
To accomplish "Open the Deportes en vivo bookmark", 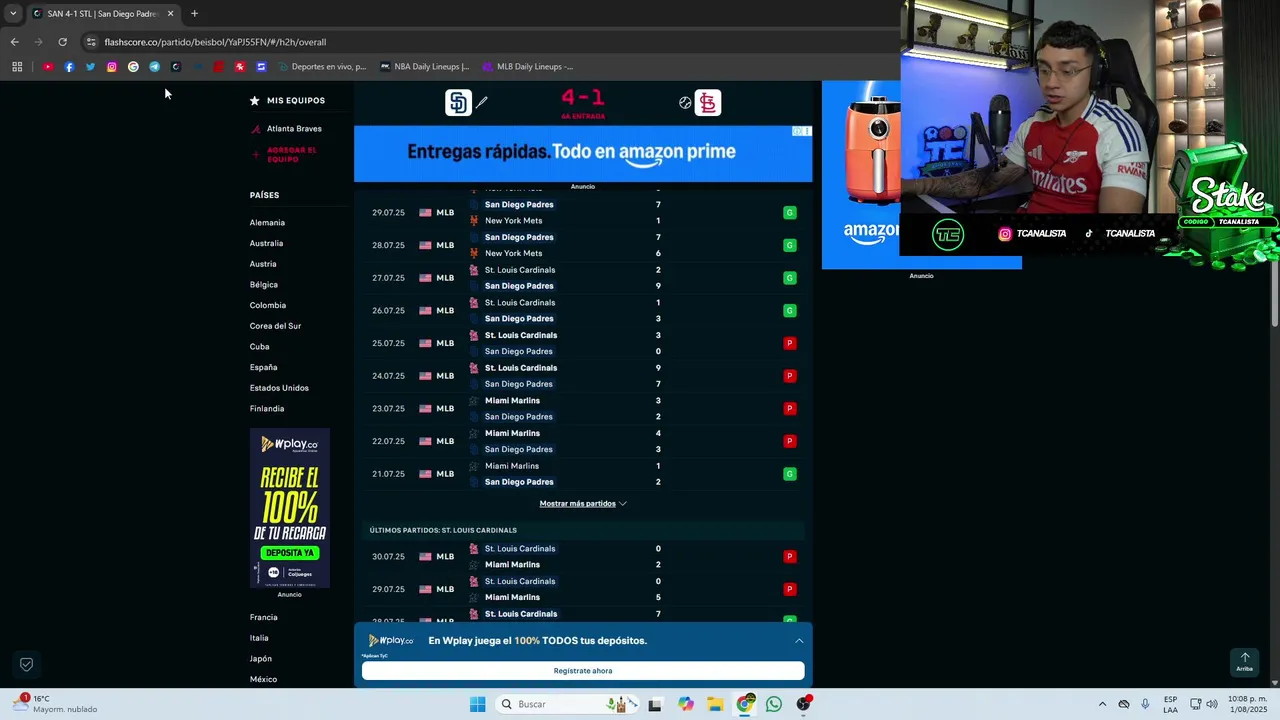I will click(x=323, y=67).
